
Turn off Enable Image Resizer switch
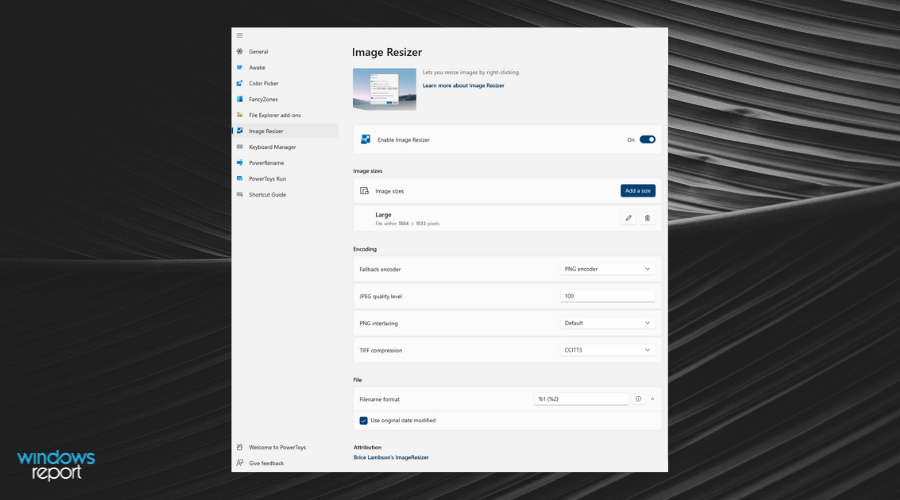(x=647, y=139)
